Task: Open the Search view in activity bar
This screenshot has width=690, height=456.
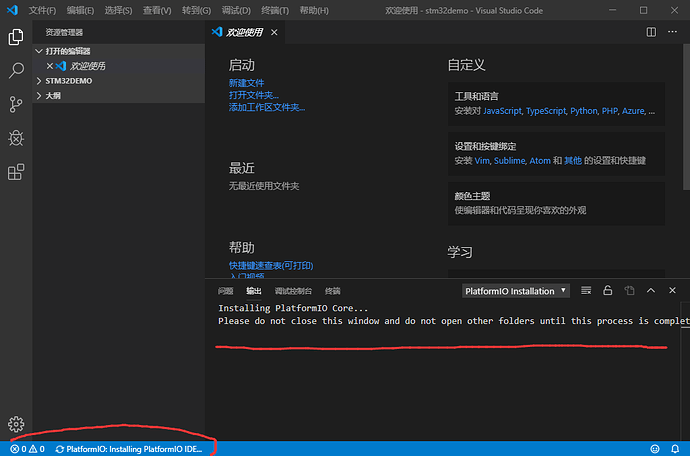Action: click(x=16, y=70)
